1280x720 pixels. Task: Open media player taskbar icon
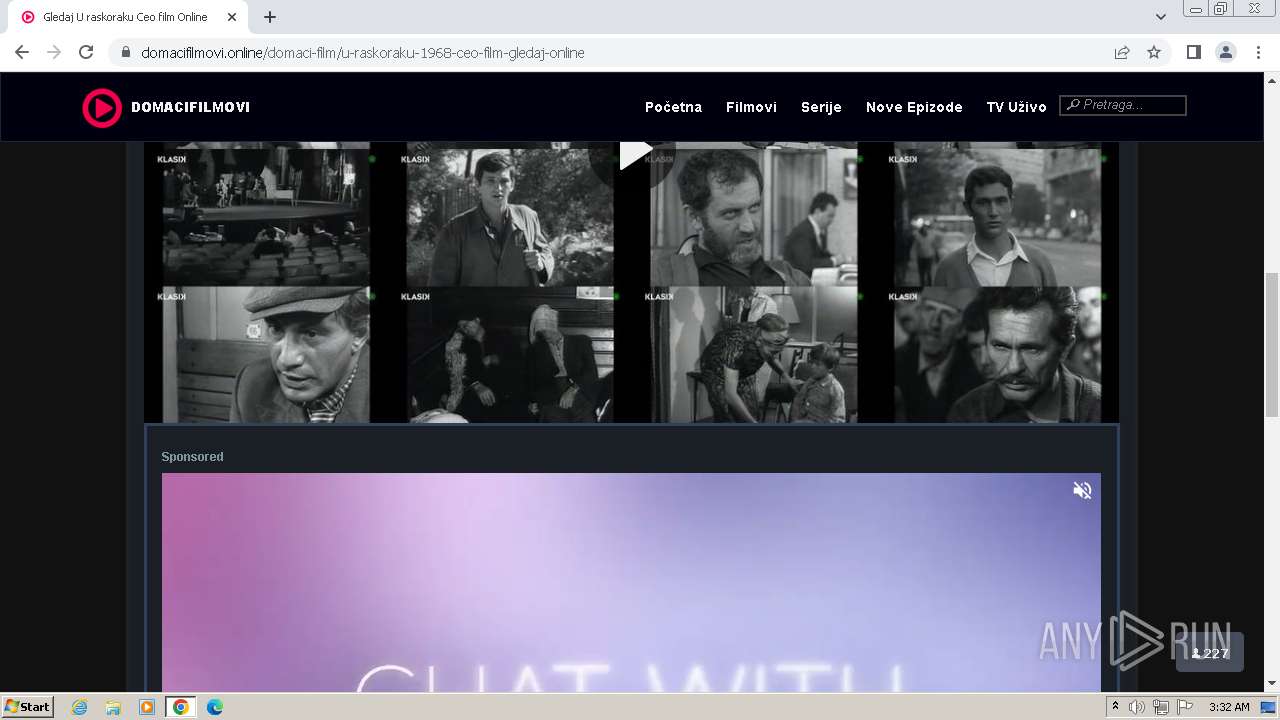(x=147, y=707)
